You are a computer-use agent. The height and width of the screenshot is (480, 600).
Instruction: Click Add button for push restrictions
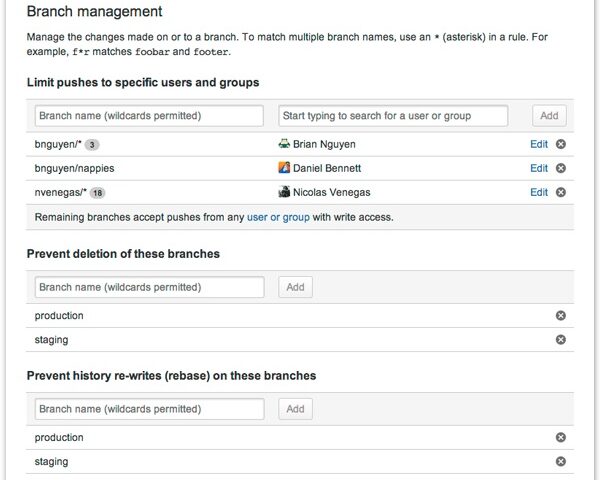point(549,116)
